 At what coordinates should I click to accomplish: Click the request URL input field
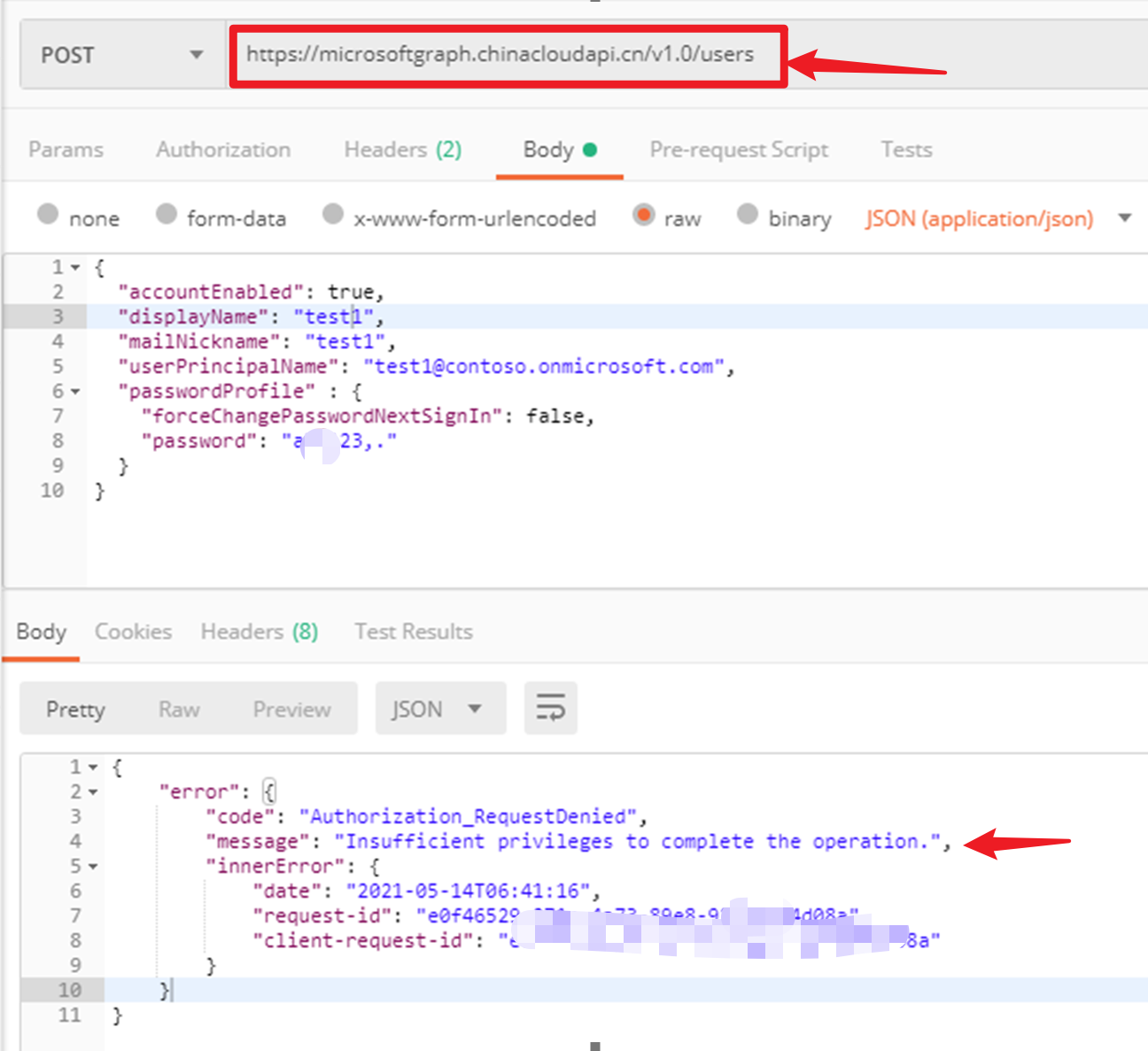(500, 55)
